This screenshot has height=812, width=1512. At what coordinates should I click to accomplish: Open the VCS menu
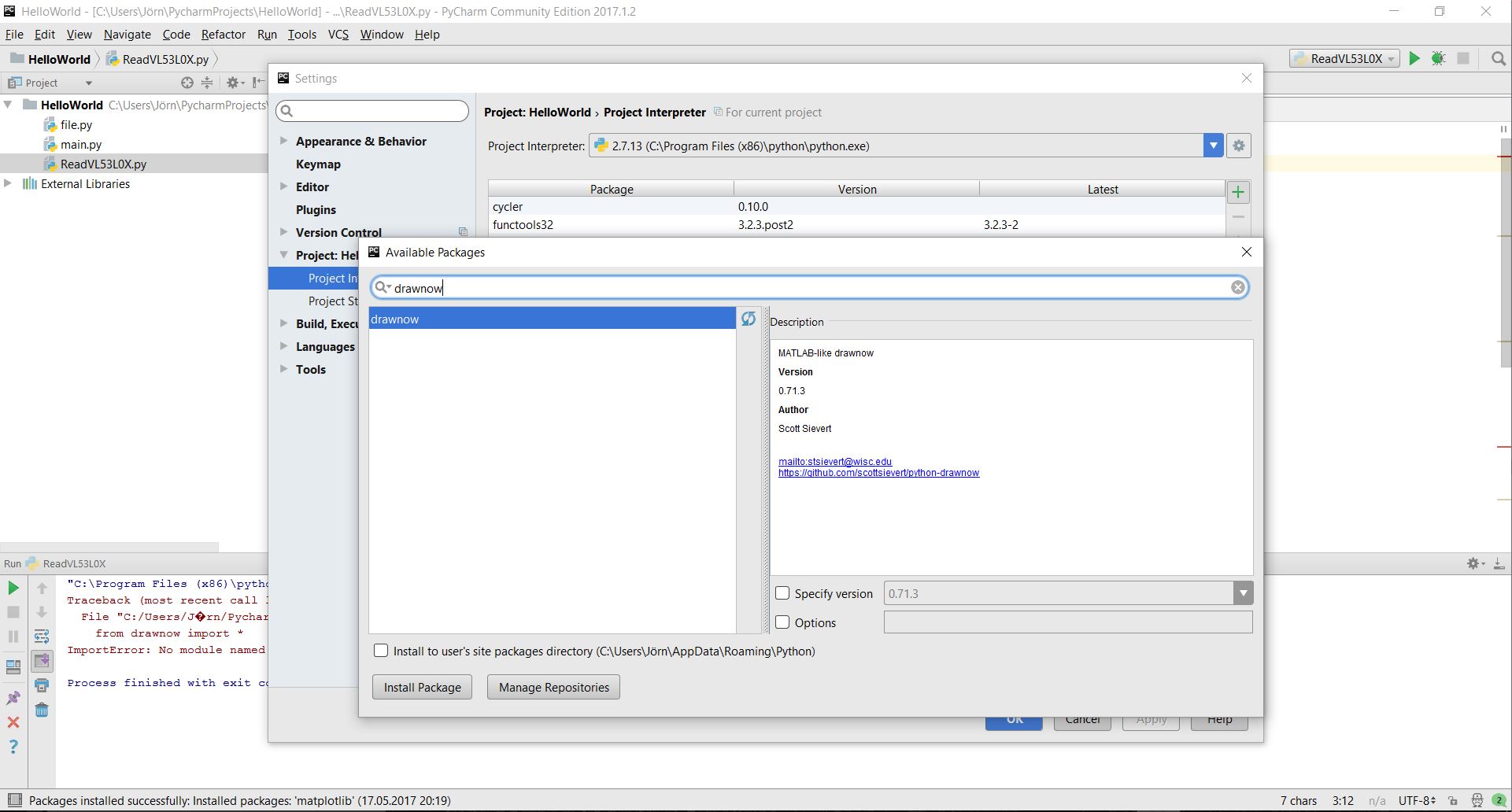[338, 35]
